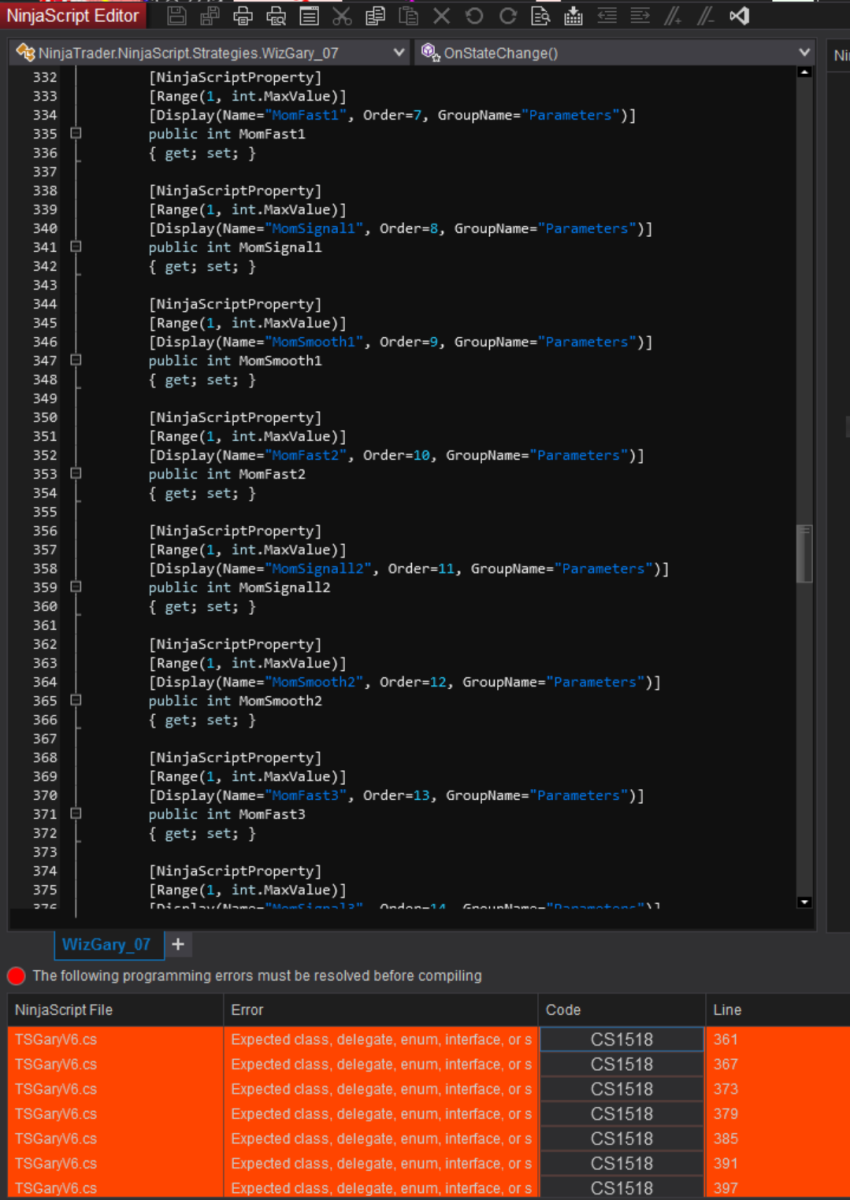
Task: Click the Save As icon
Action: [210, 15]
